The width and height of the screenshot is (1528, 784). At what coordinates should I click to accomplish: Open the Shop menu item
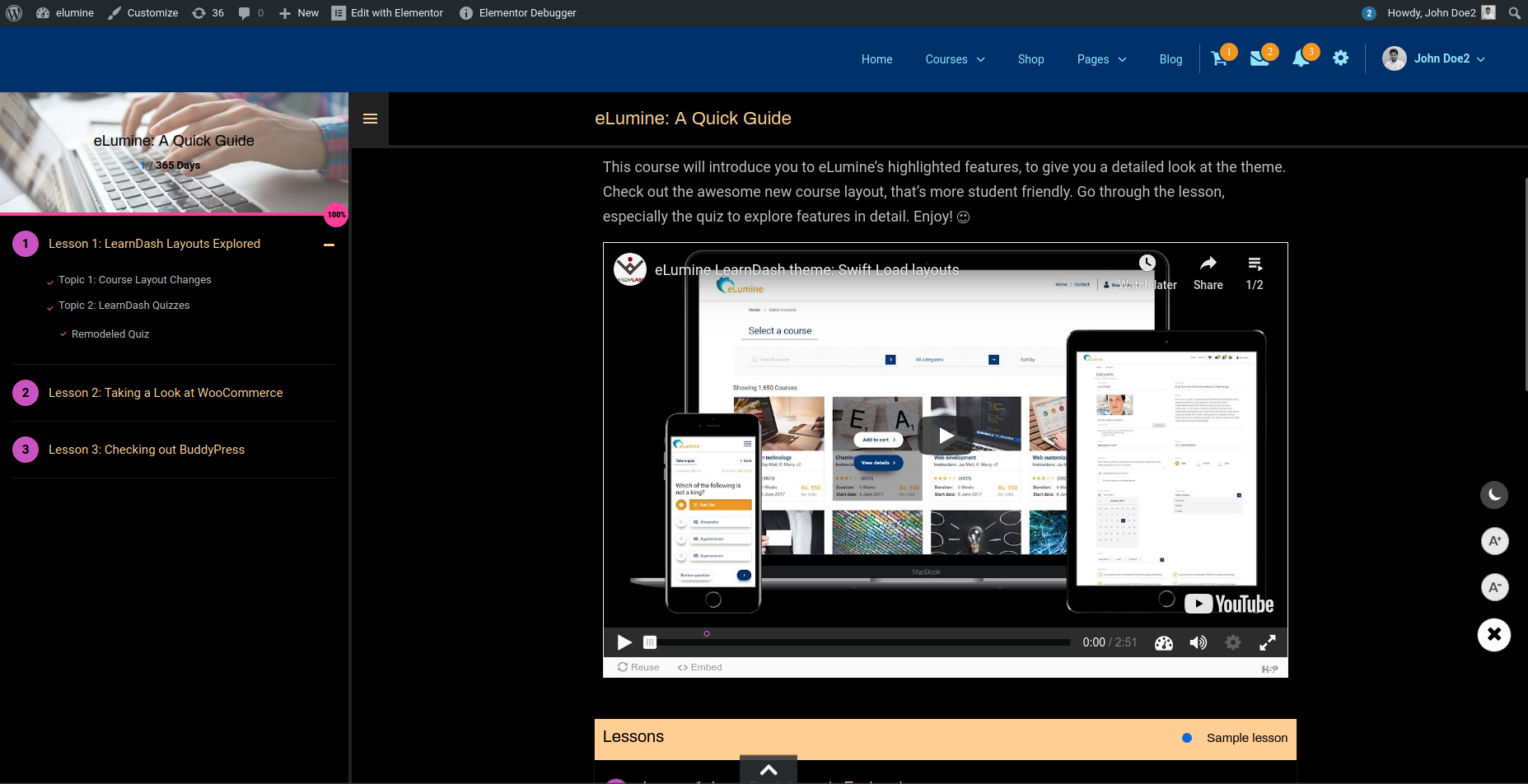pyautogui.click(x=1030, y=59)
